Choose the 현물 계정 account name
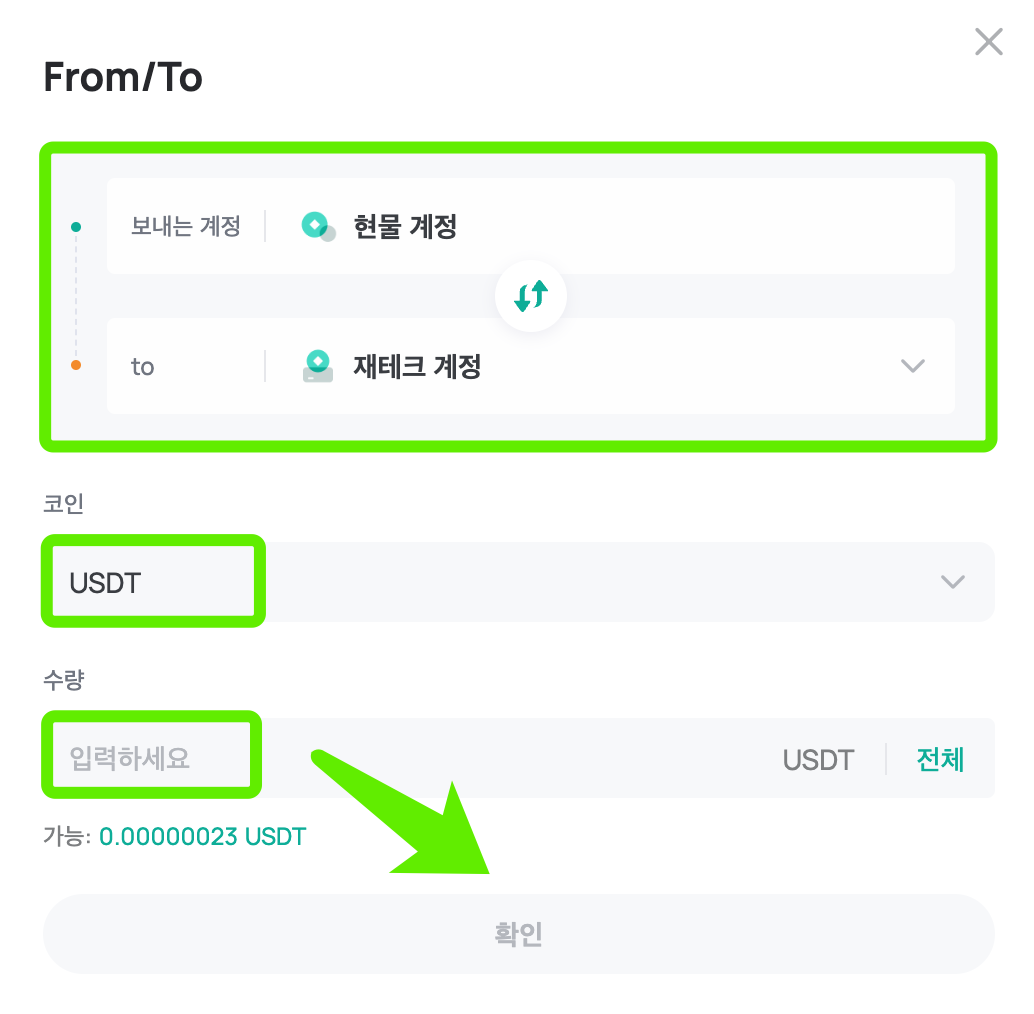This screenshot has width=1034, height=1014. point(405,227)
